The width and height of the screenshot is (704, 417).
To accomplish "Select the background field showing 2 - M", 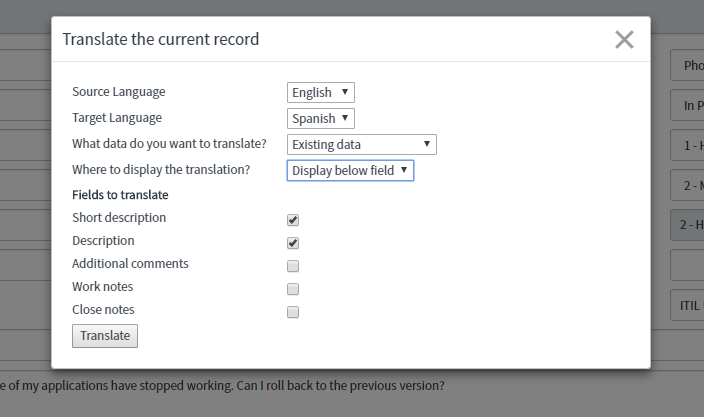I will pos(688,186).
